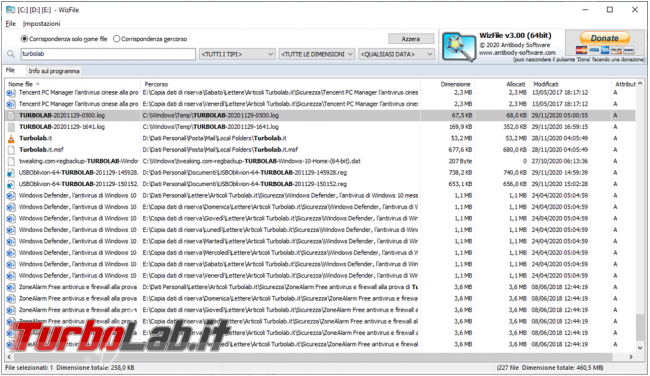Image resolution: width=650 pixels, height=376 pixels.
Task: Open the File menu
Action: 10,24
